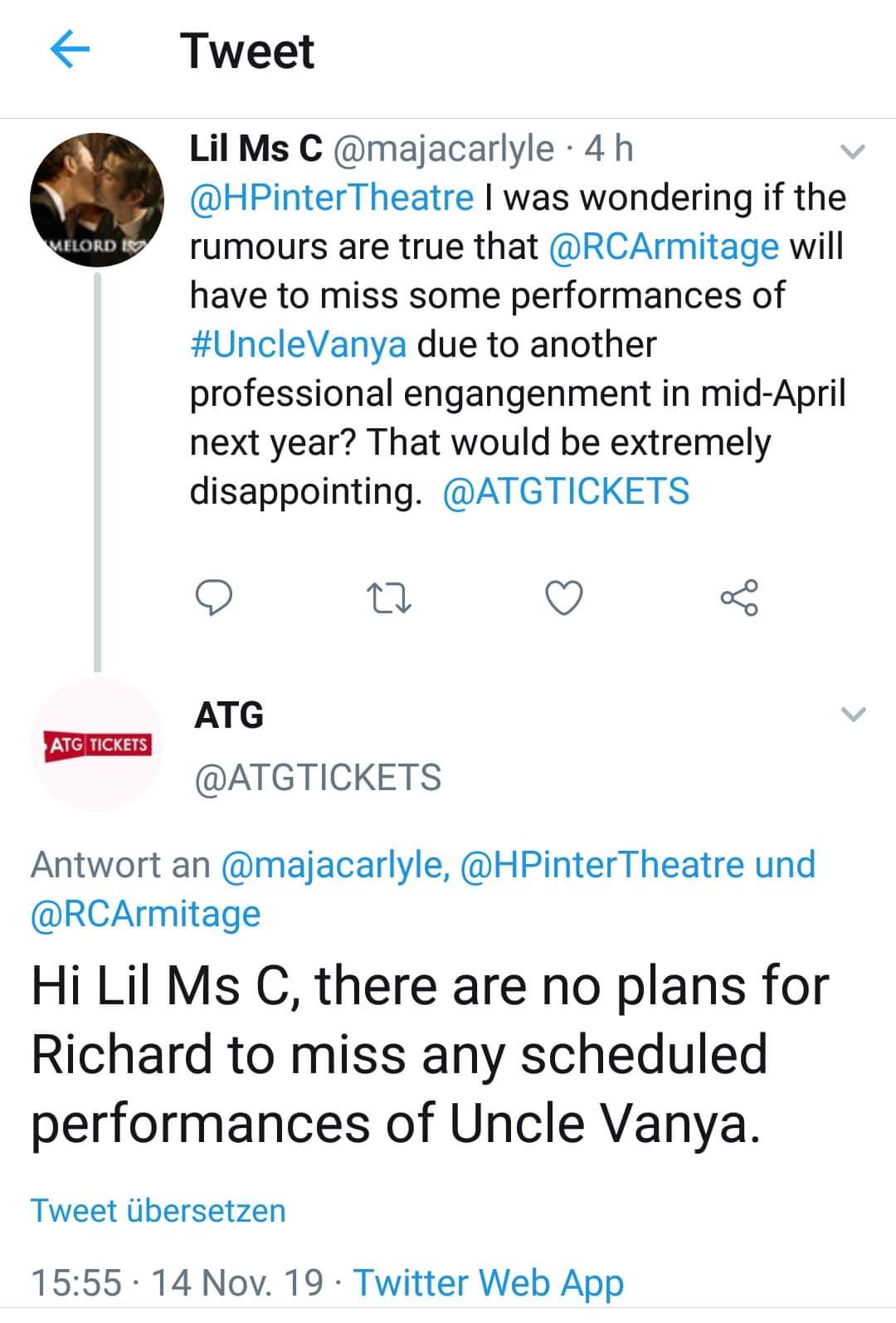This screenshot has height=1323, width=896.
Task: Open the ATG display name profile
Action: [229, 715]
